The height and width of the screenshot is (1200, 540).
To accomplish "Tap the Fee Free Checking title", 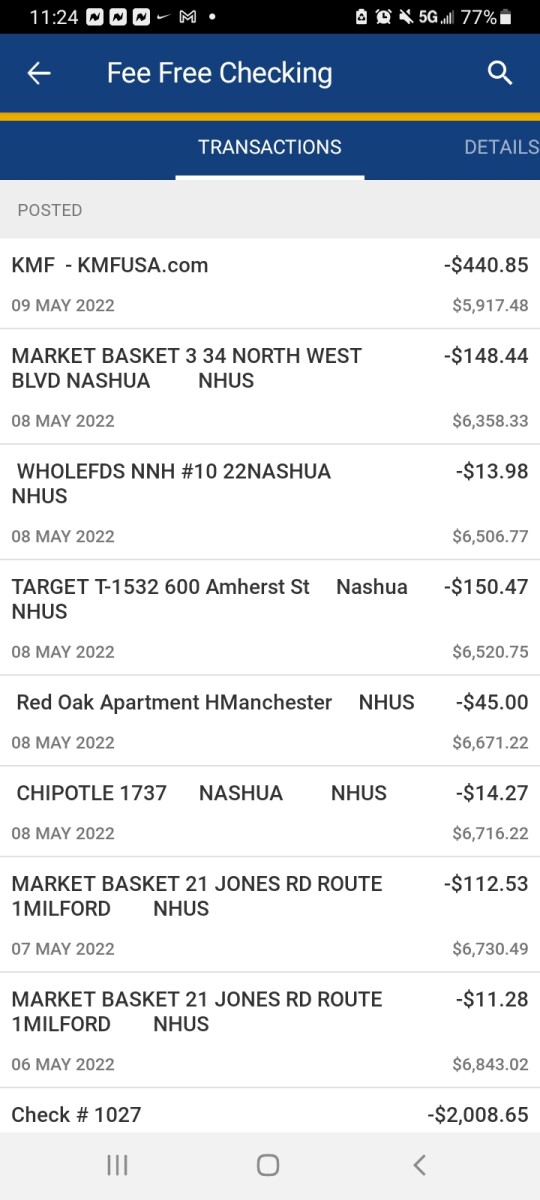I will tap(220, 73).
